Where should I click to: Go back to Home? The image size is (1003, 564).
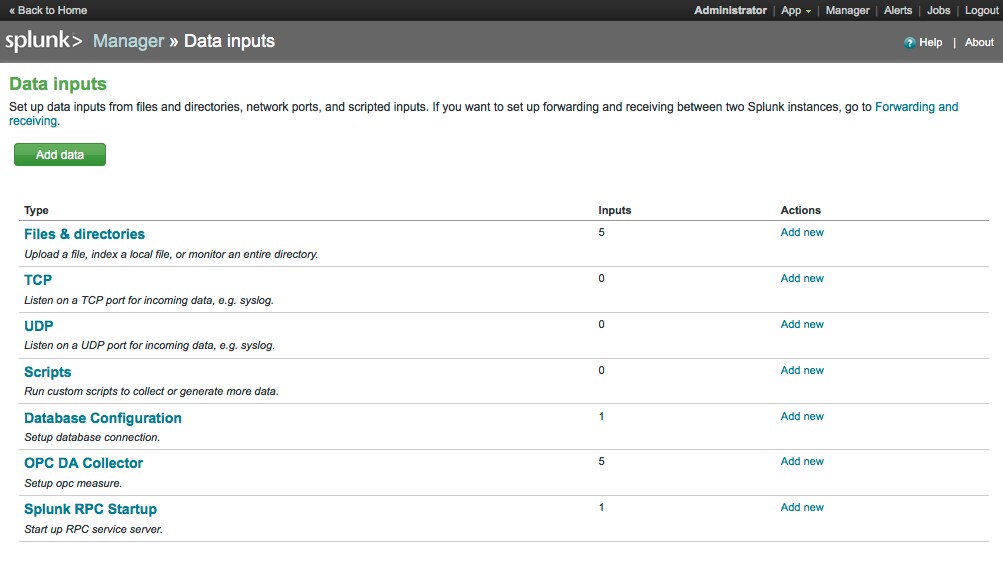(x=48, y=10)
